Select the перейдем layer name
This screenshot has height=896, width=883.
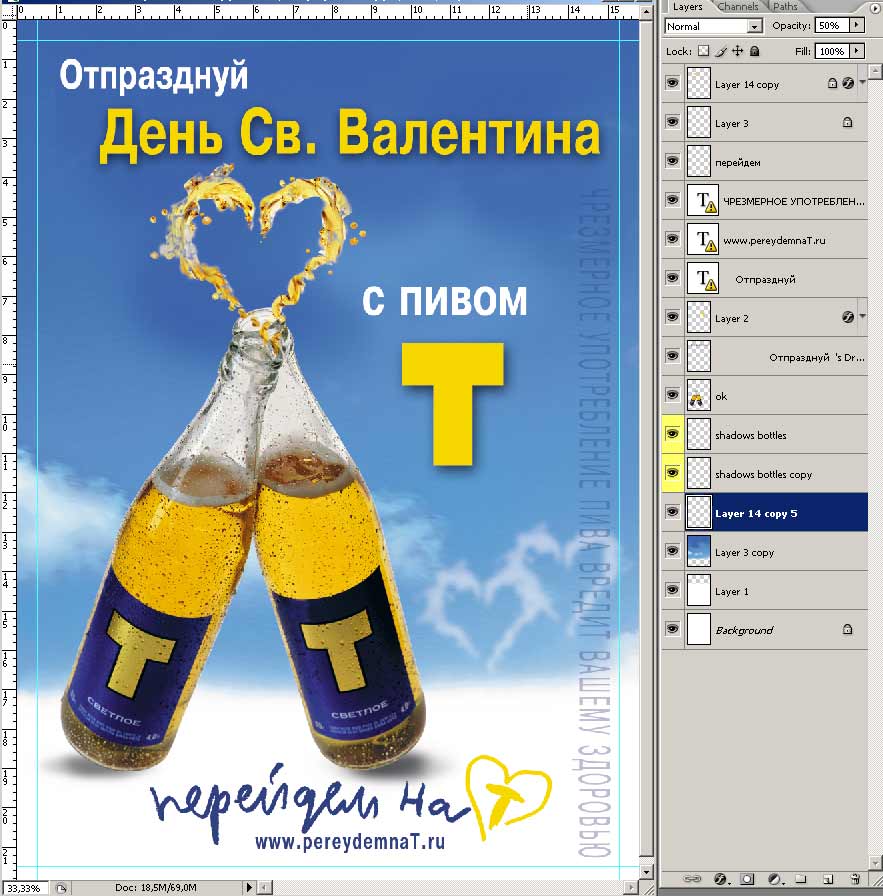pyautogui.click(x=737, y=162)
